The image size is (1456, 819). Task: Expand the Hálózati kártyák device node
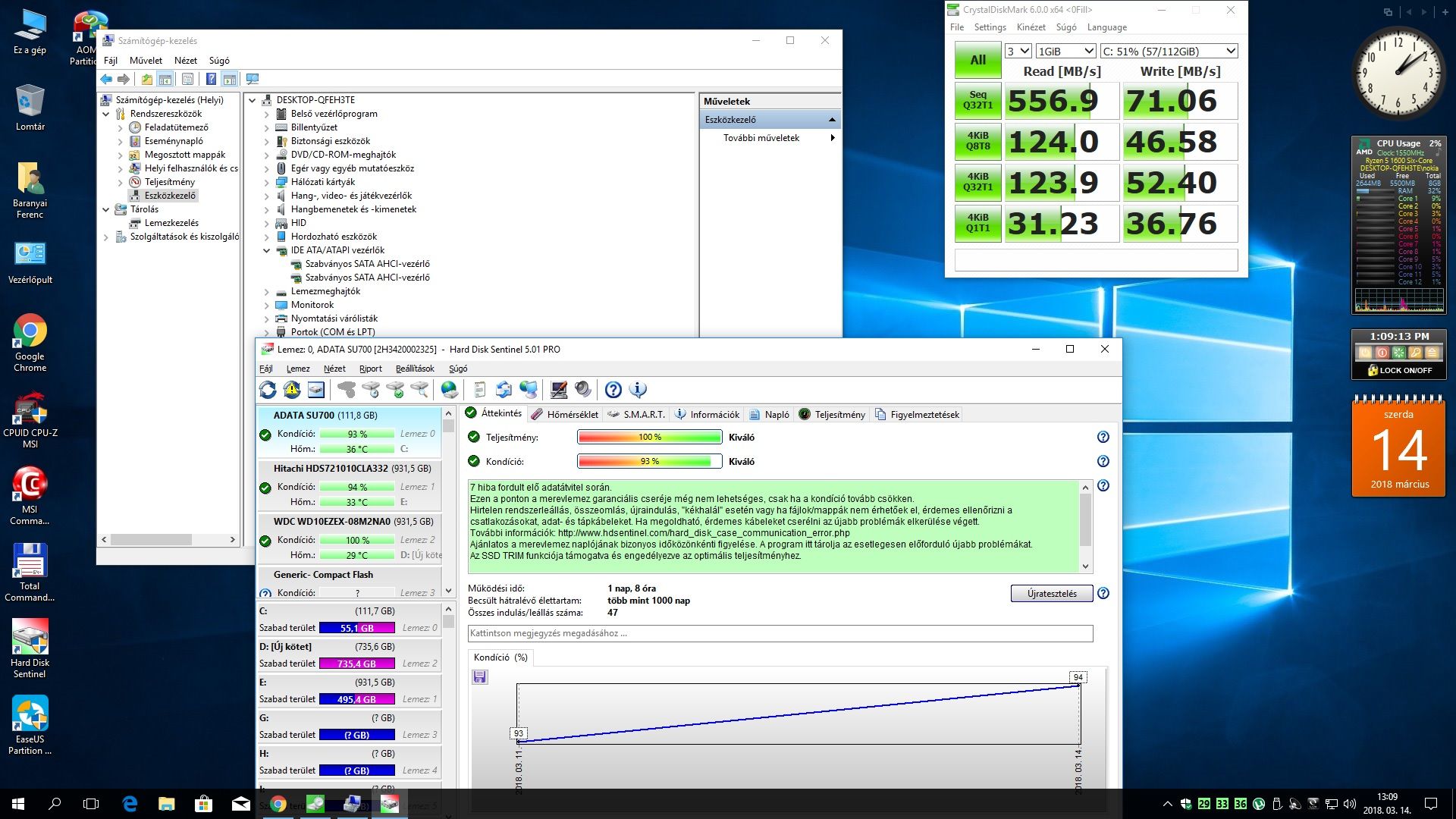[x=266, y=182]
